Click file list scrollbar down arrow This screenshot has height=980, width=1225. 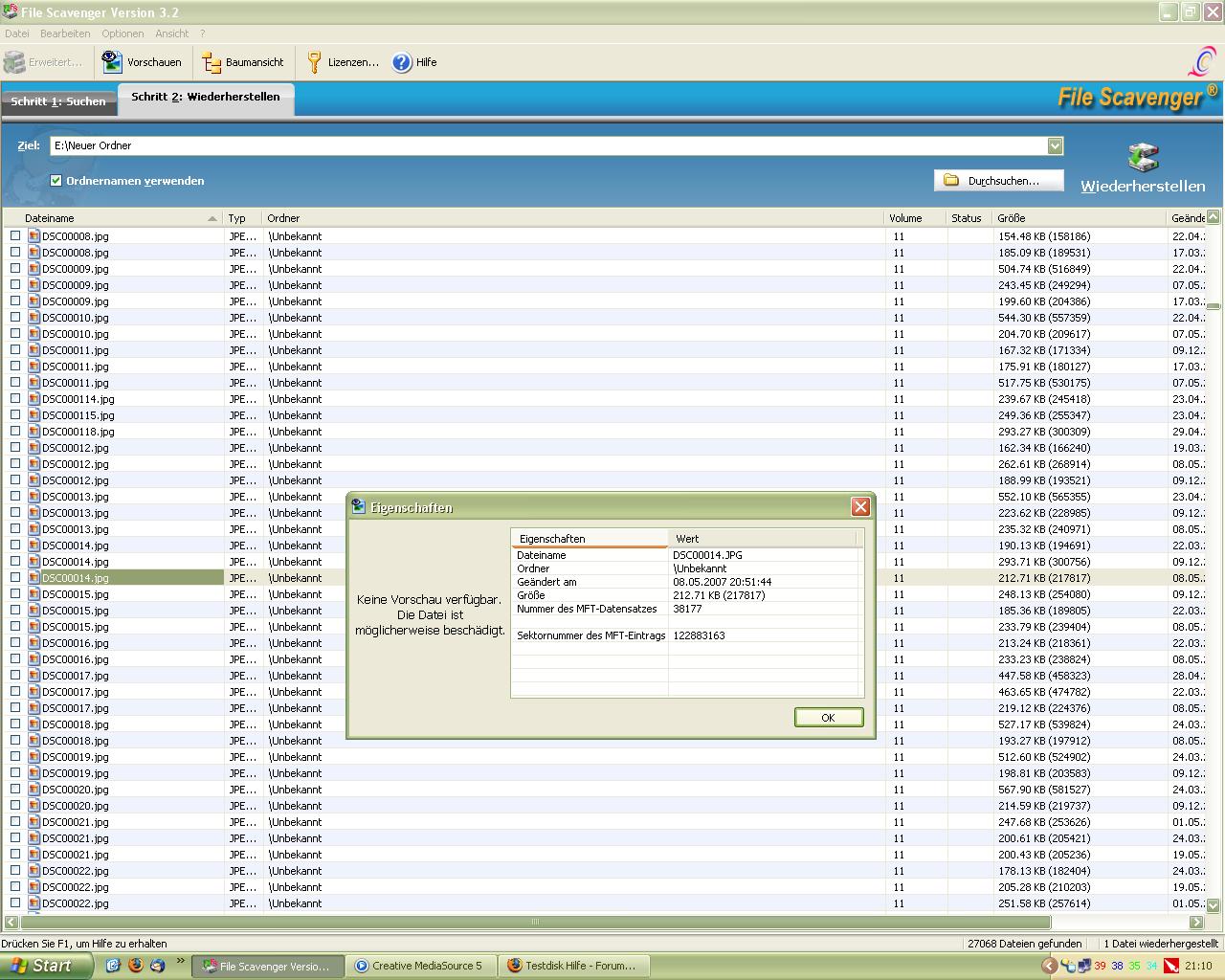tap(1214, 904)
